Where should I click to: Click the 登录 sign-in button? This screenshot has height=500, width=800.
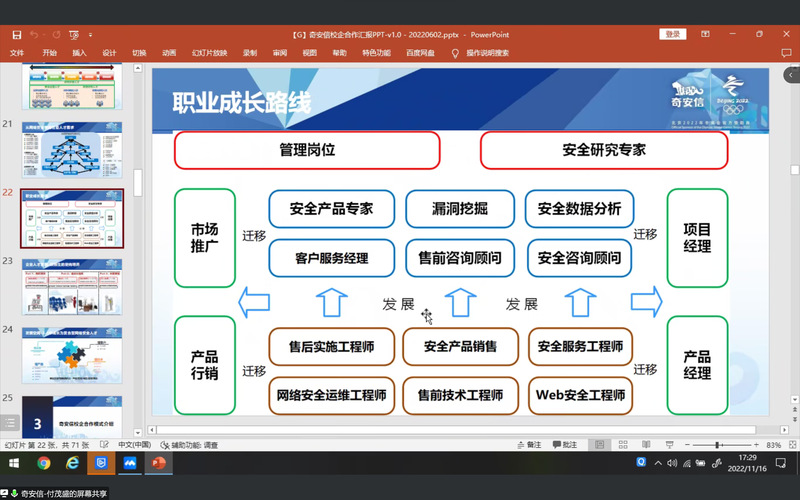pos(673,34)
